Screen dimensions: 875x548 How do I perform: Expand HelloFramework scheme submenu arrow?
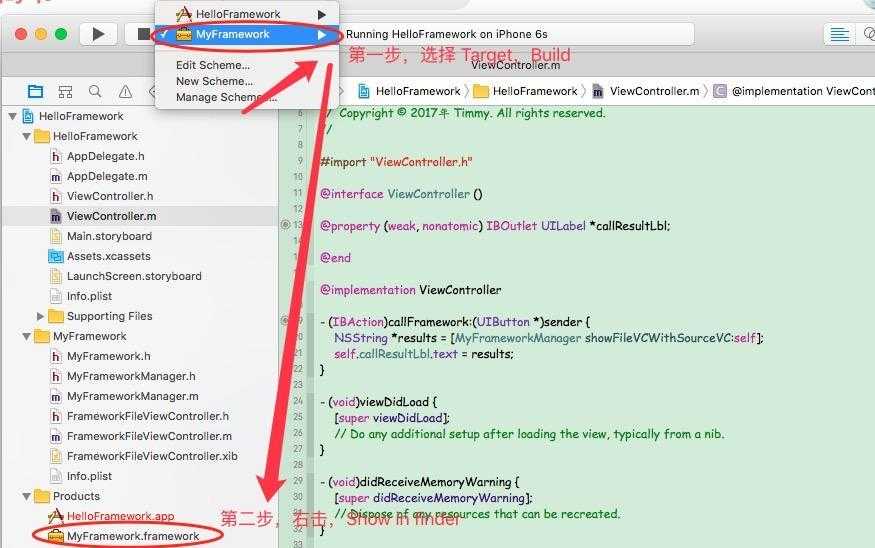(x=322, y=15)
